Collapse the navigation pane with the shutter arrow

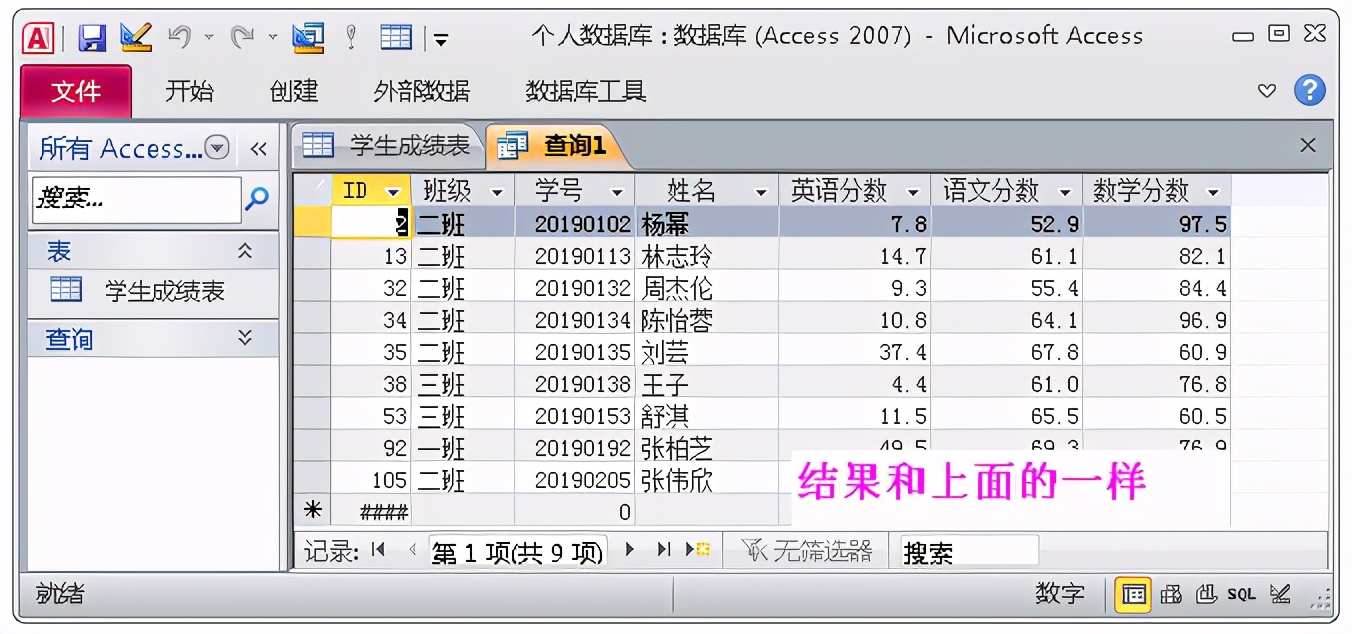(x=258, y=148)
